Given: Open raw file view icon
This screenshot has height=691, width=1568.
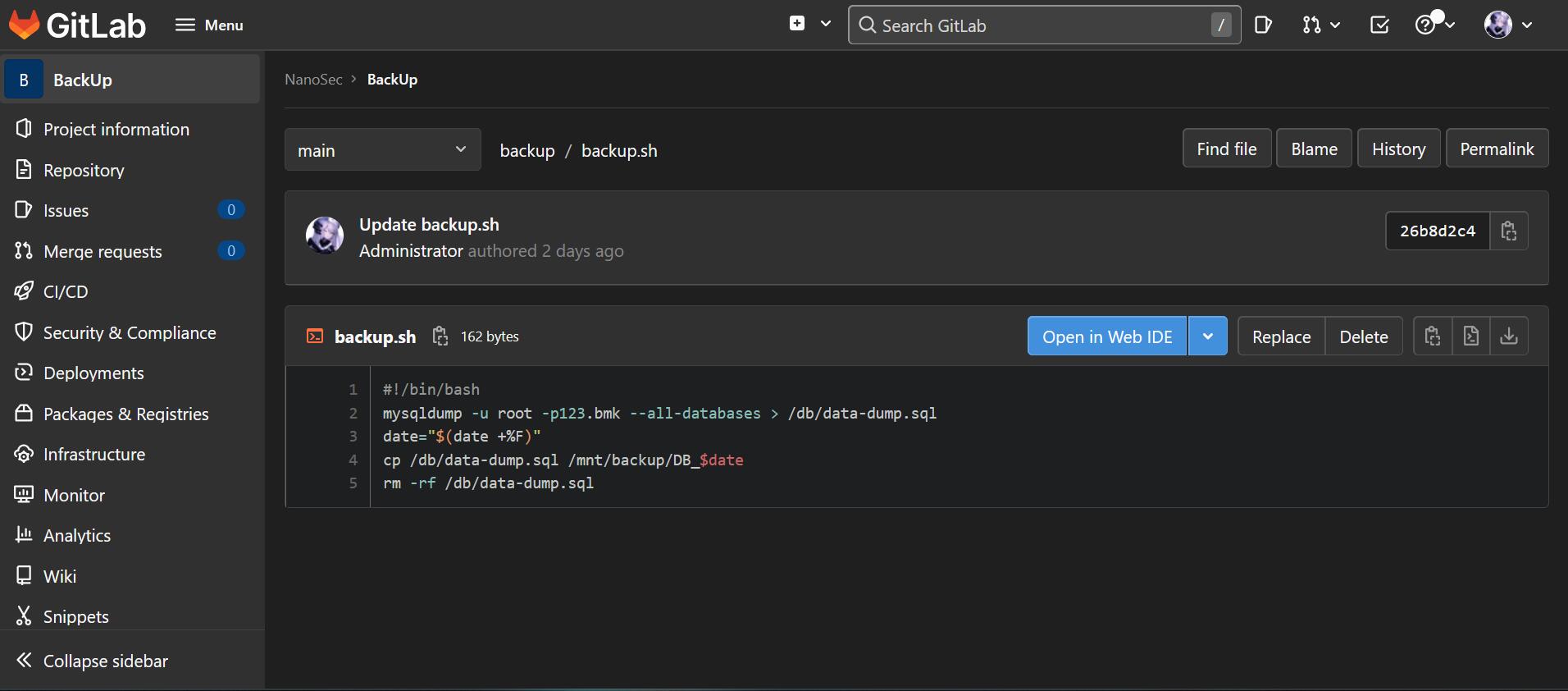Looking at the screenshot, I should click(x=1471, y=336).
